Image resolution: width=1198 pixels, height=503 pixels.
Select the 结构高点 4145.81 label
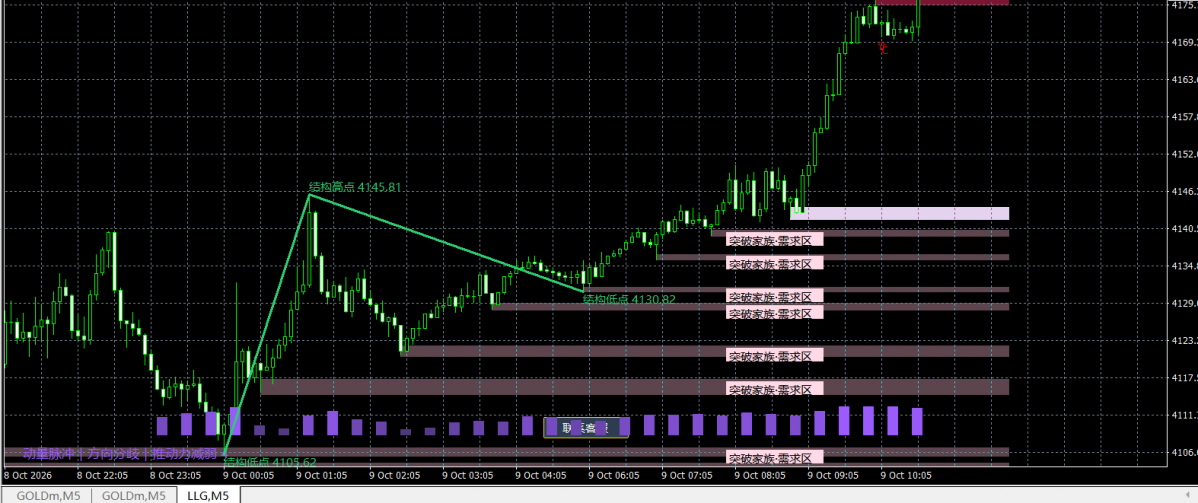355,187
